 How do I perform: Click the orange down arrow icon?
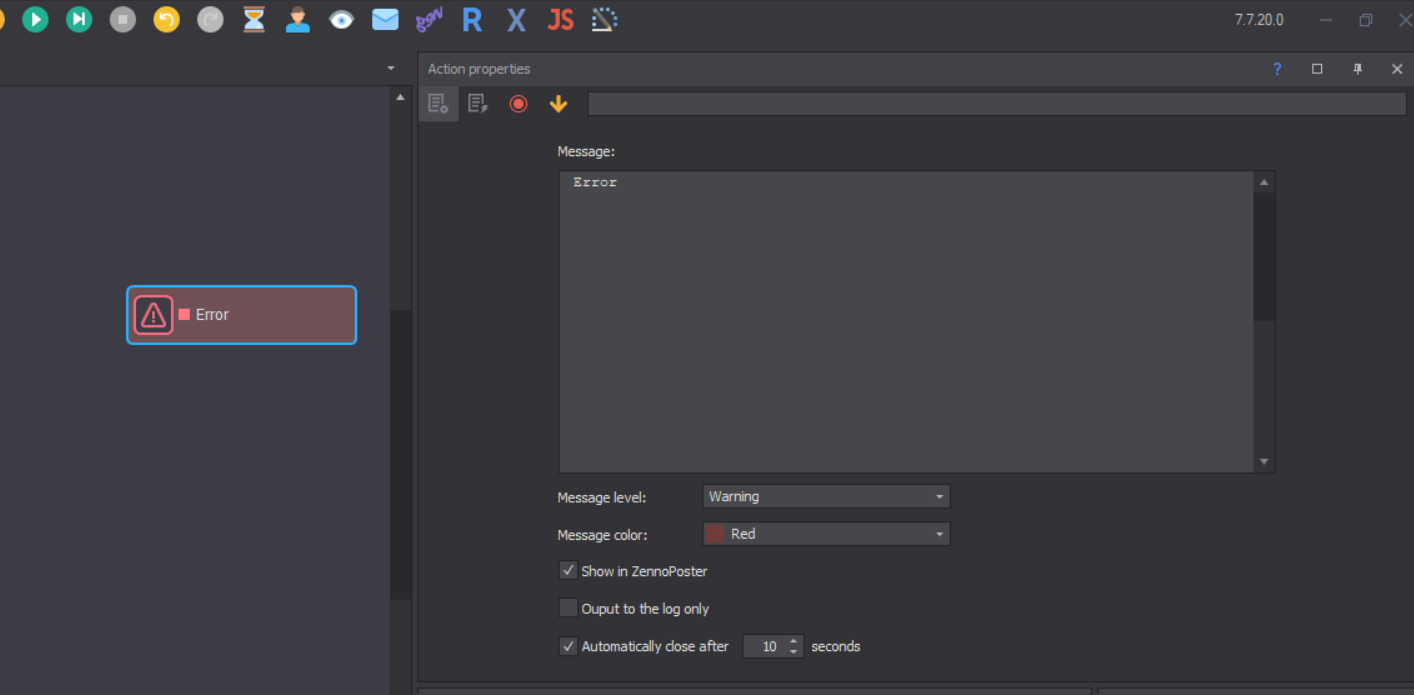(558, 103)
